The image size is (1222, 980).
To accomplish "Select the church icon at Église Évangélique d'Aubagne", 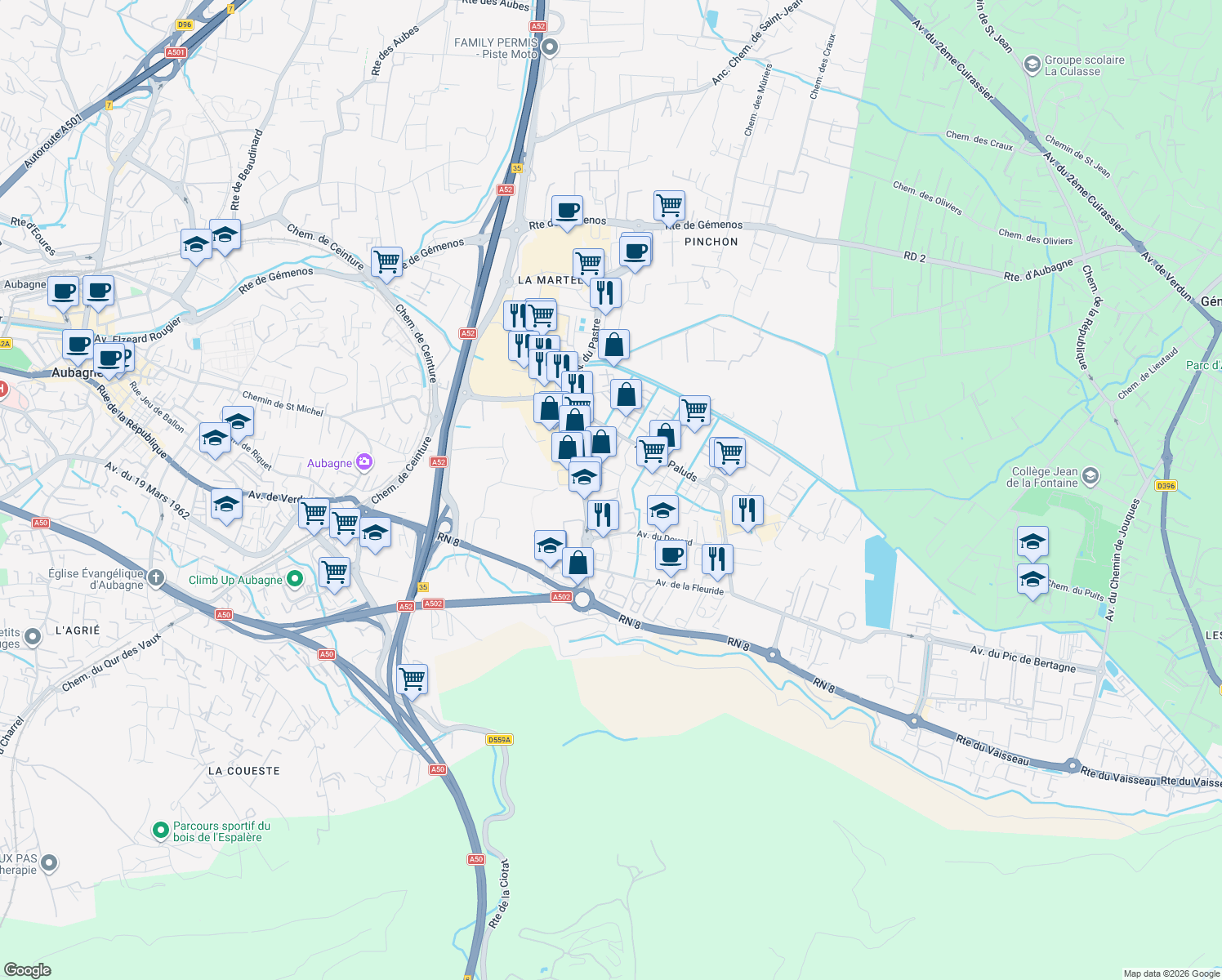I will click(156, 576).
